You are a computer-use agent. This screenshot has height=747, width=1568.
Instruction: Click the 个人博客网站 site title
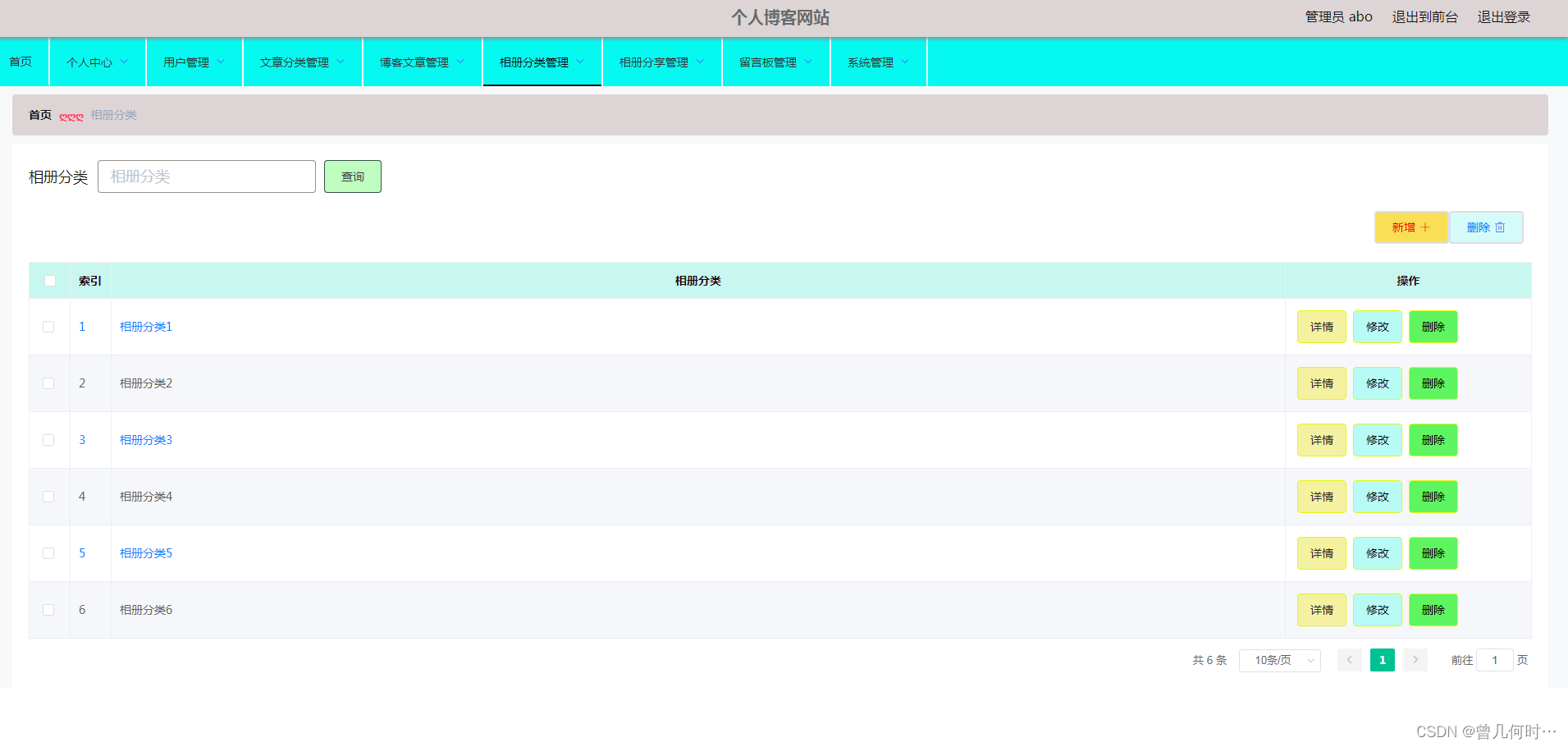[780, 17]
